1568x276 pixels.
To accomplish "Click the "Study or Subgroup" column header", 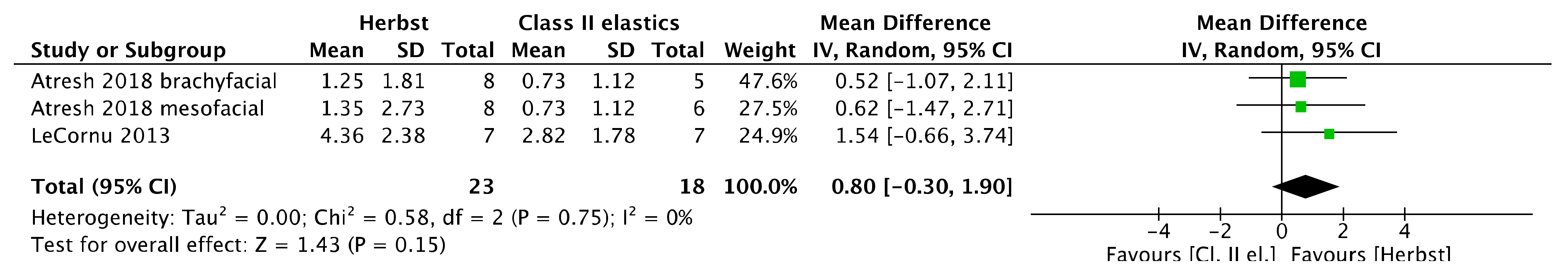I will (x=128, y=50).
